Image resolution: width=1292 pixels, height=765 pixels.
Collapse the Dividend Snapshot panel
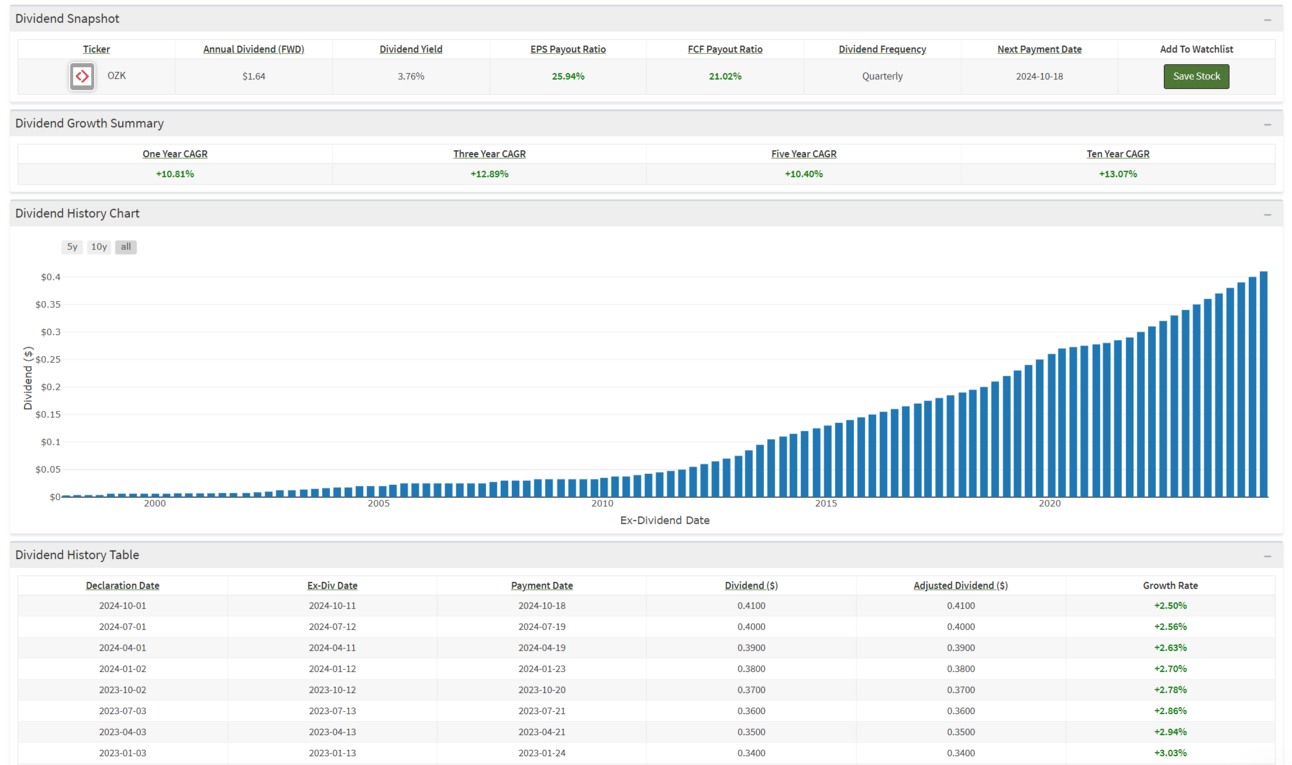pos(1267,20)
